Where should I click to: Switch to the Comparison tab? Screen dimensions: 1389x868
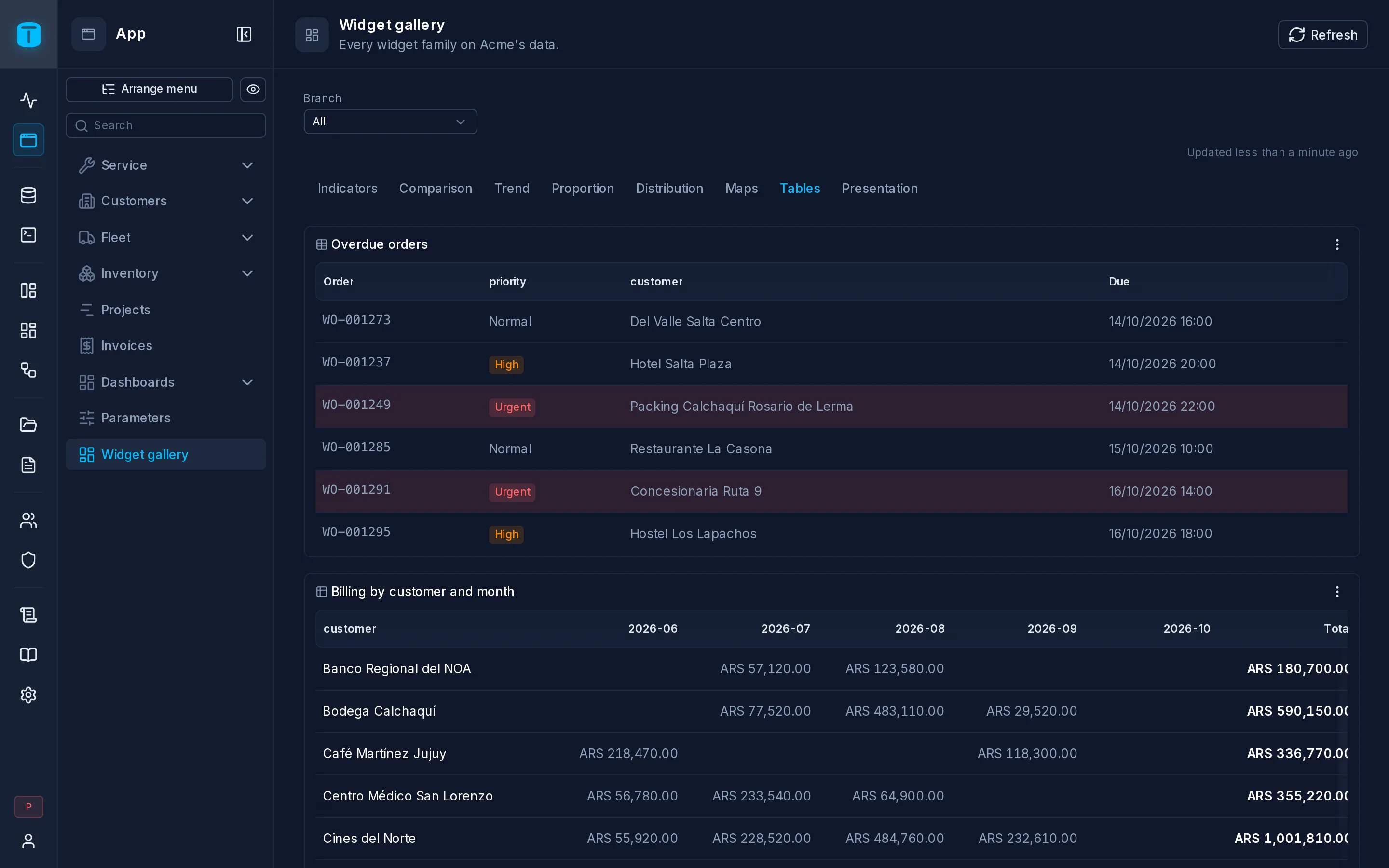(436, 188)
